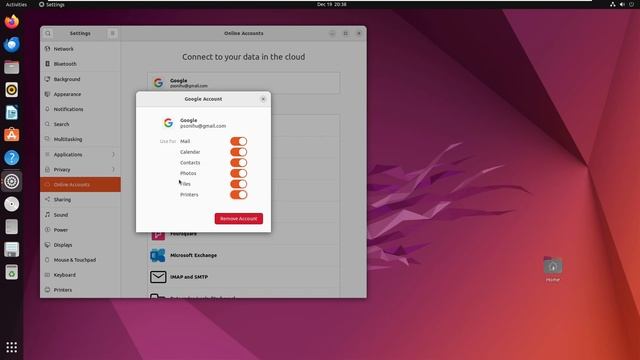Click the IMAP and SMTP envelope icon

tap(158, 277)
